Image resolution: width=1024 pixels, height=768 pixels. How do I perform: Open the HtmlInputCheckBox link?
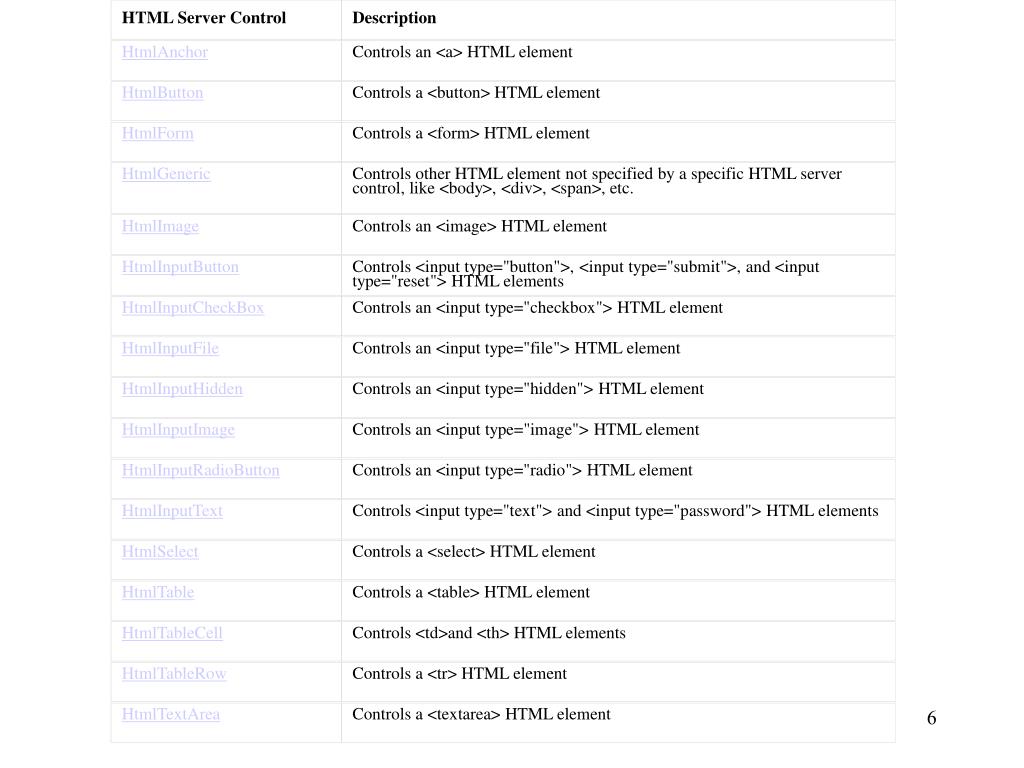(x=193, y=308)
